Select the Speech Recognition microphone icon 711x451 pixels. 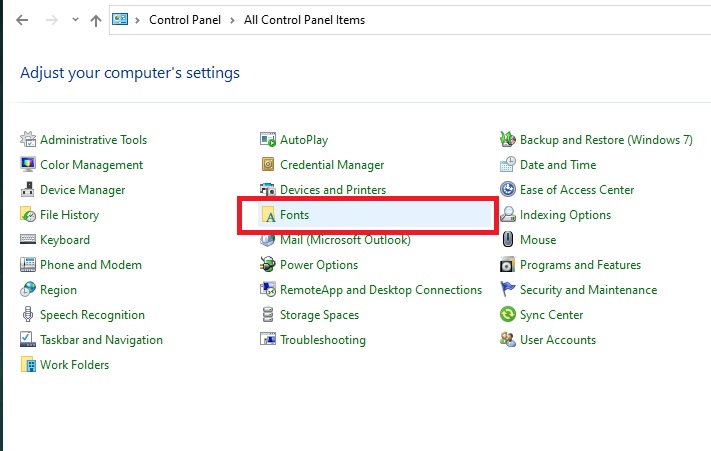[28, 314]
